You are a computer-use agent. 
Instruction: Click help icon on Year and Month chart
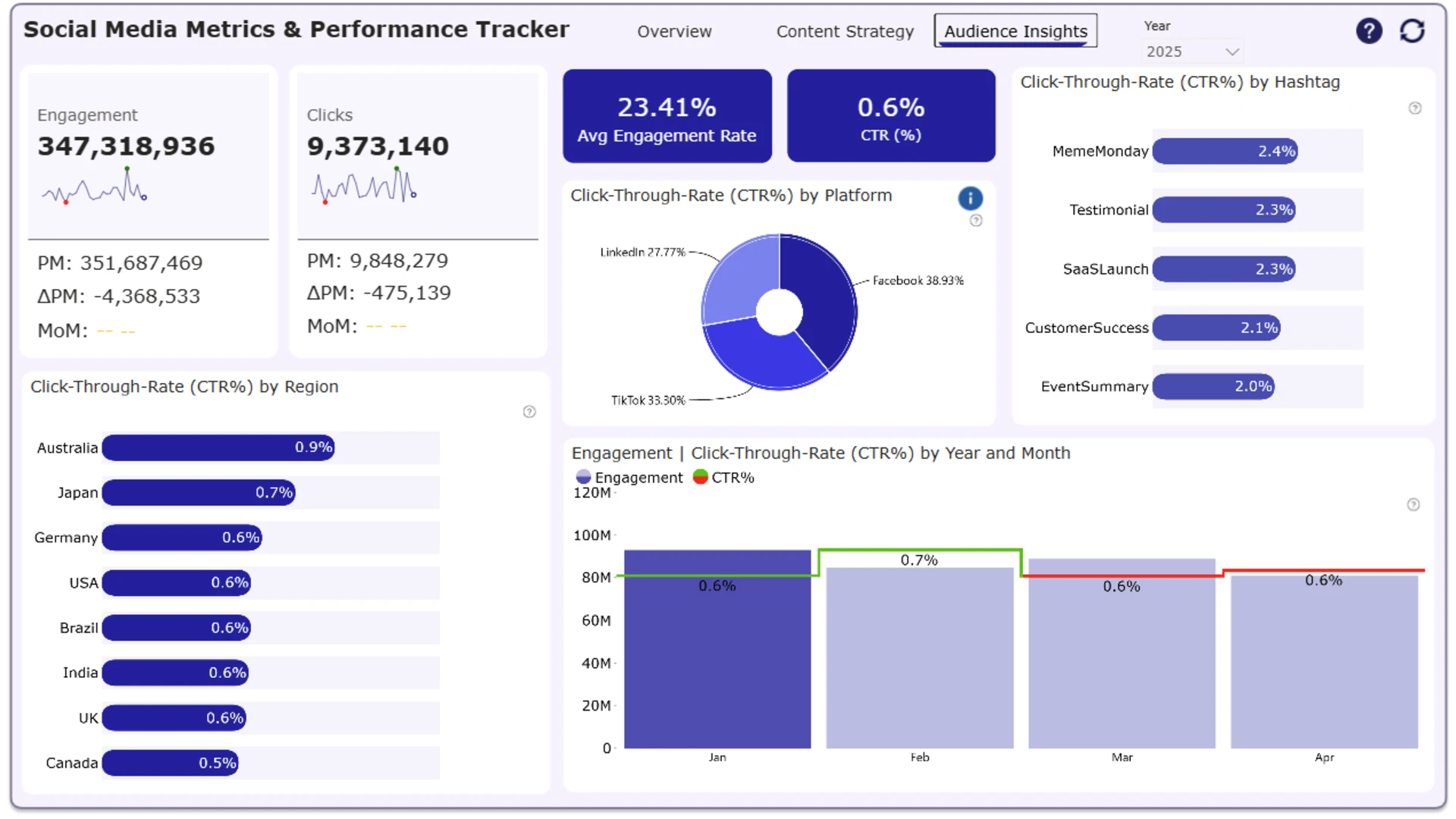pyautogui.click(x=1413, y=505)
